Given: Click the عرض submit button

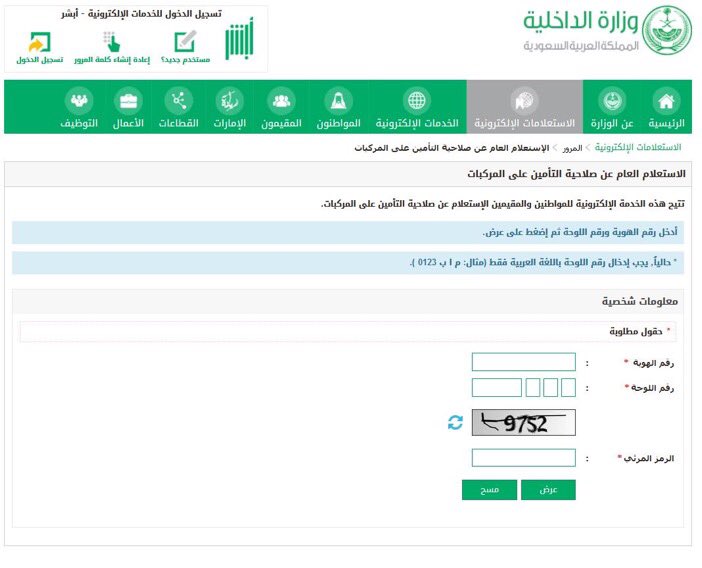Looking at the screenshot, I should (548, 490).
